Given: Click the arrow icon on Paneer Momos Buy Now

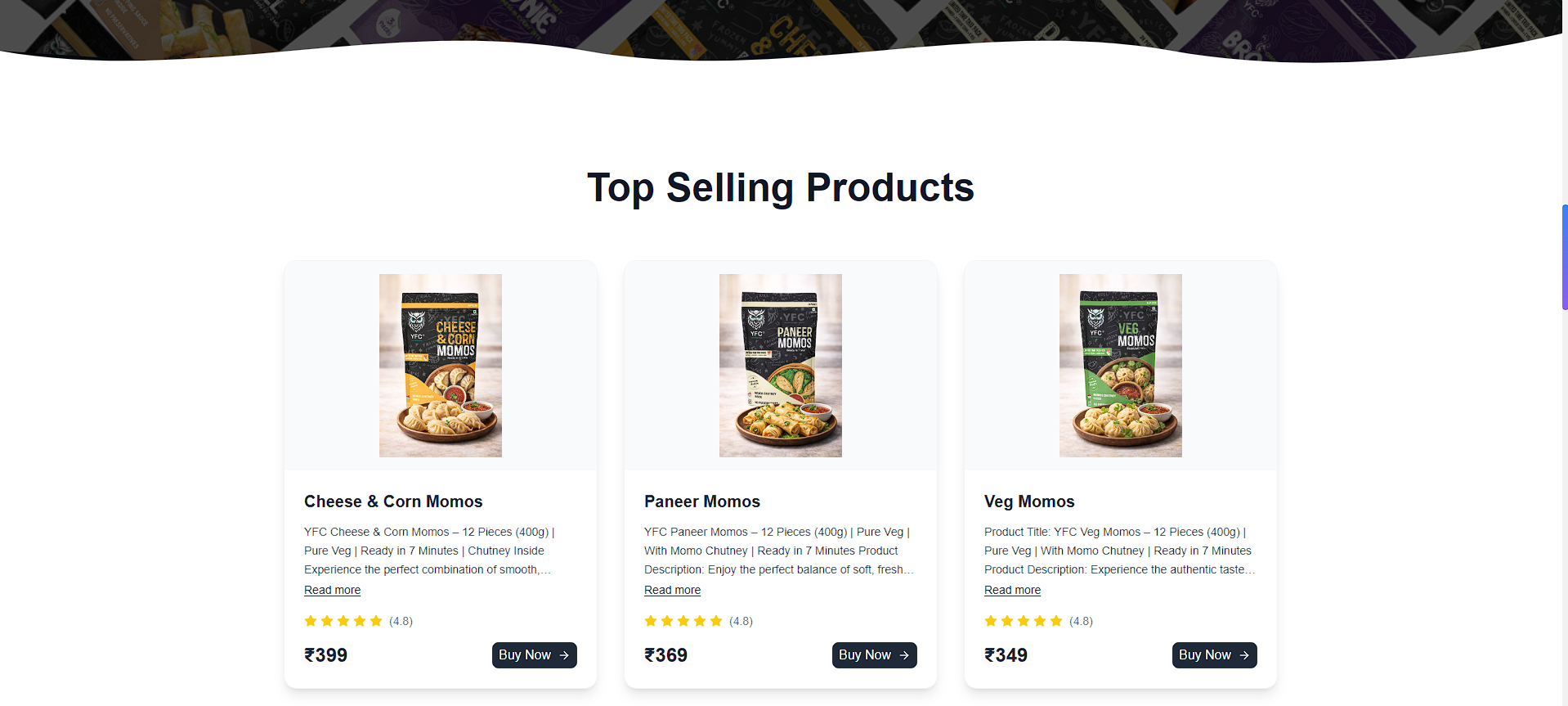Looking at the screenshot, I should click(x=904, y=655).
